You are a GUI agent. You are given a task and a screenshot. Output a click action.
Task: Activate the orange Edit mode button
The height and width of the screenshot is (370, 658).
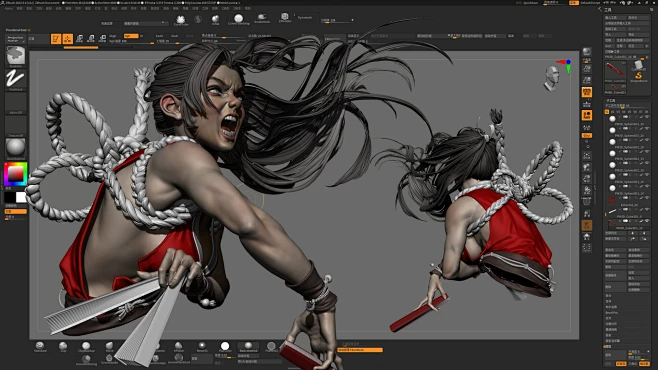coord(56,39)
